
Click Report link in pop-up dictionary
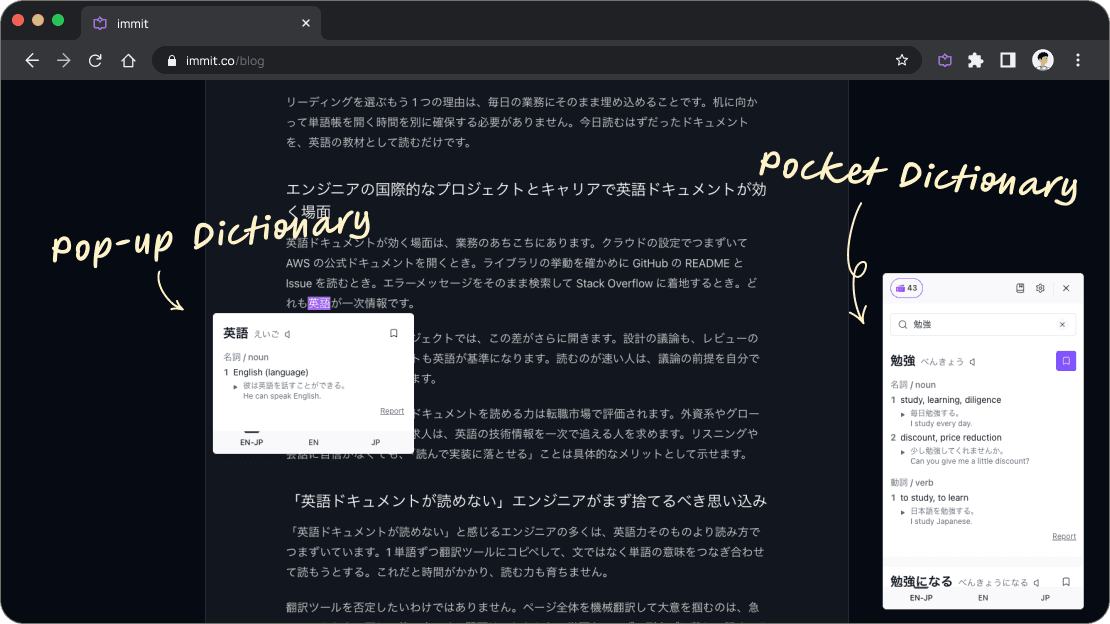point(391,411)
